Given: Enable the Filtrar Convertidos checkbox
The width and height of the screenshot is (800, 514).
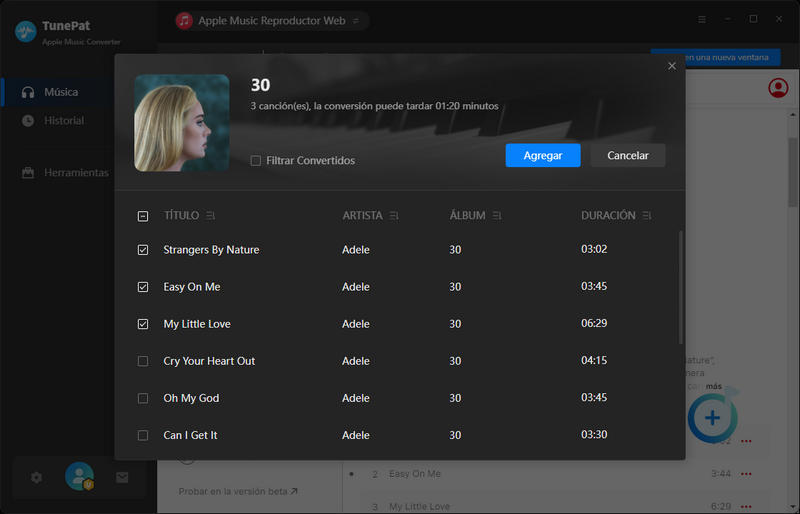Looking at the screenshot, I should tap(256, 161).
